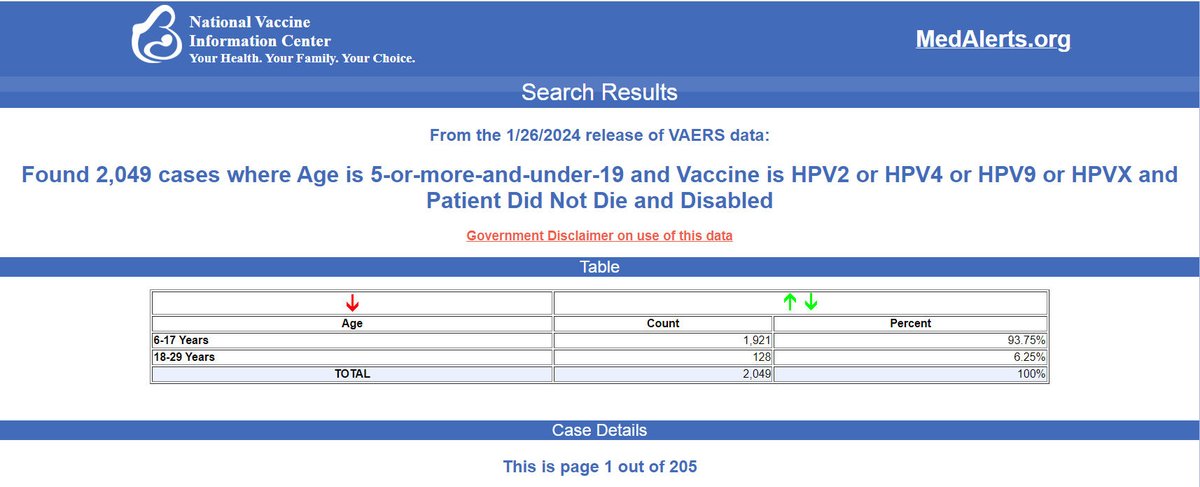Click the National Vaccine Information Center logo
Image resolution: width=1200 pixels, height=487 pixels.
(158, 36)
